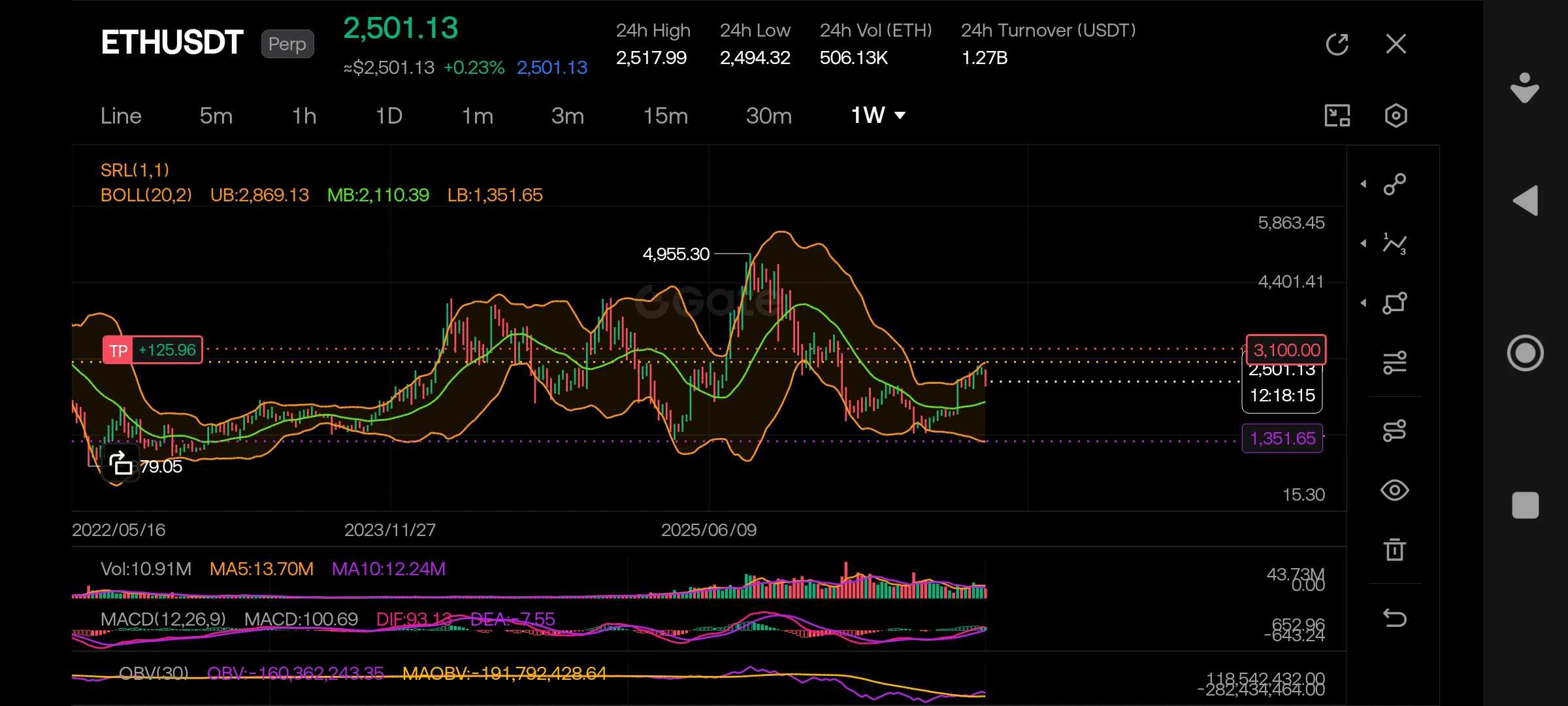Tap the share icon near 79.05
Image resolution: width=1568 pixels, height=706 pixels.
pyautogui.click(x=121, y=463)
